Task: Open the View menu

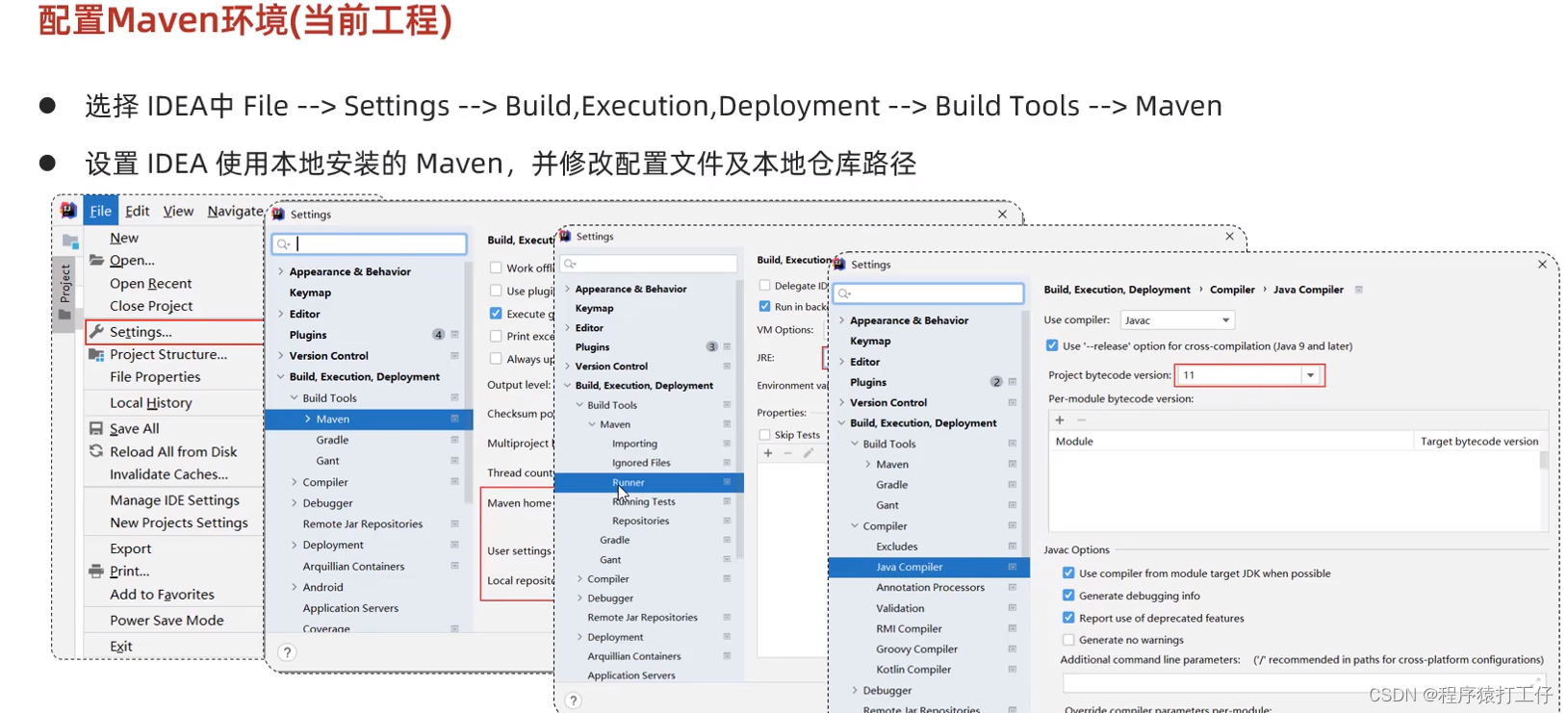Action: (178, 211)
